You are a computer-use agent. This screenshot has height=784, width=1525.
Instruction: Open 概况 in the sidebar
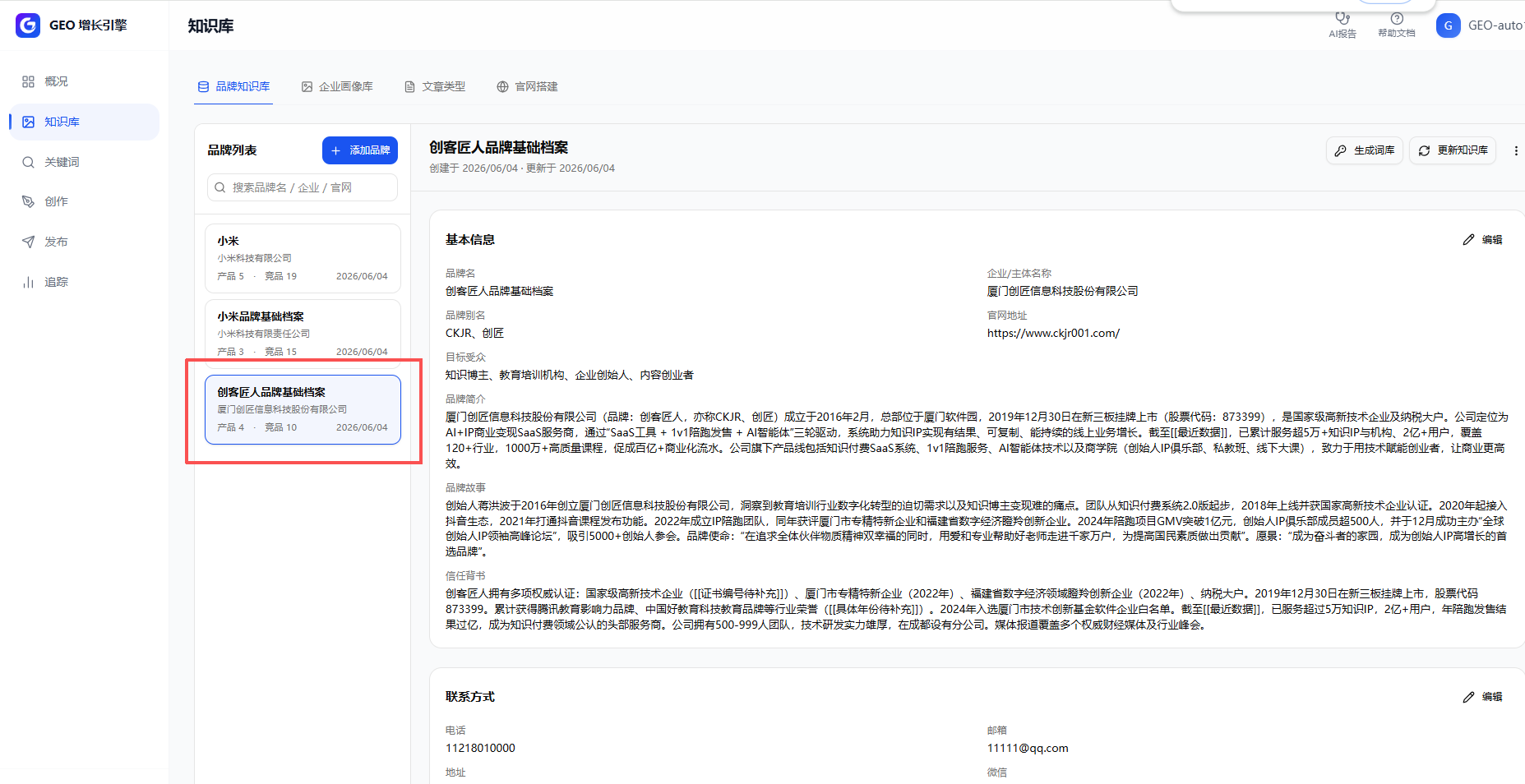pos(84,81)
